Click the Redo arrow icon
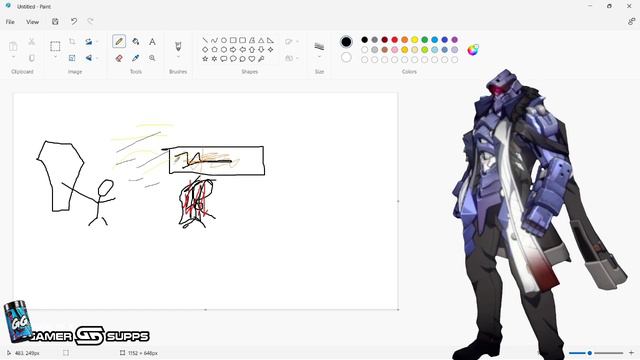This screenshot has height=360, width=640. point(90,22)
